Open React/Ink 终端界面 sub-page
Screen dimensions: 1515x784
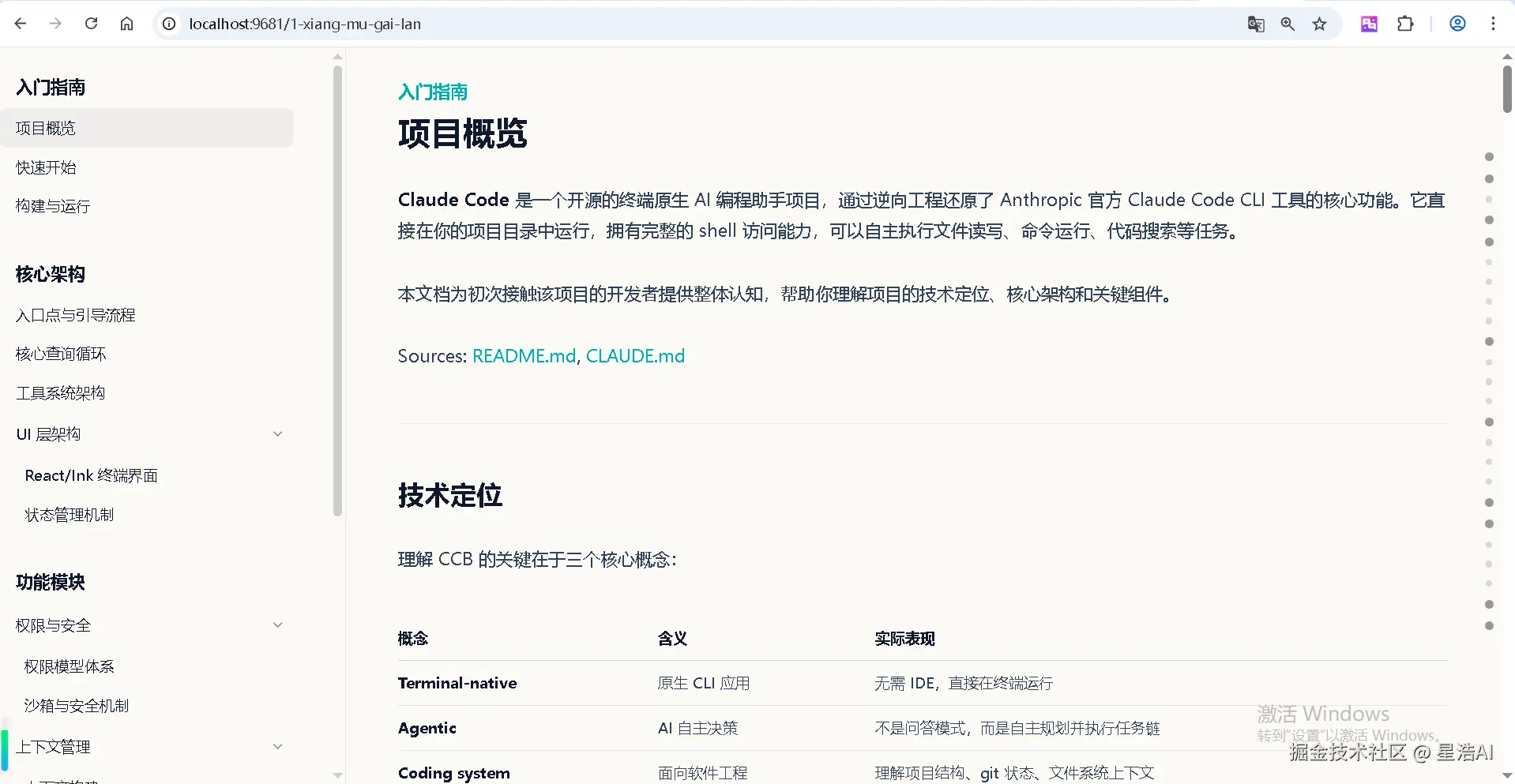92,475
